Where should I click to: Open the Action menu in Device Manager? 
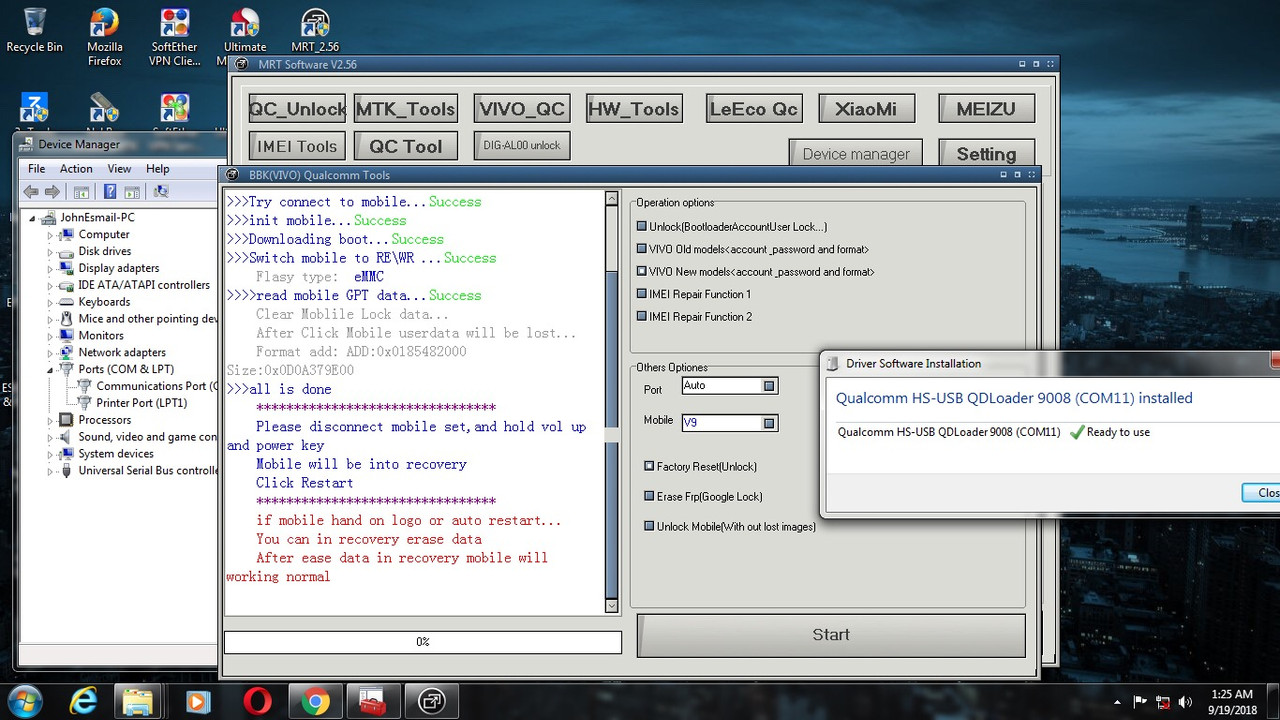(76, 169)
